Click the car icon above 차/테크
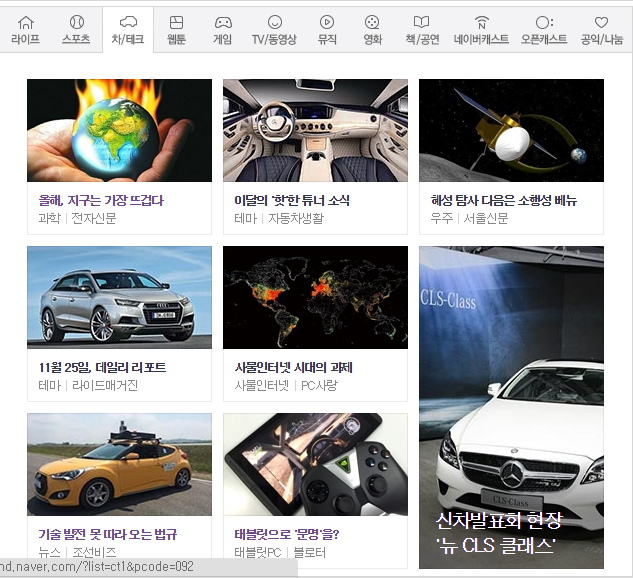The width and height of the screenshot is (633, 578). click(128, 22)
